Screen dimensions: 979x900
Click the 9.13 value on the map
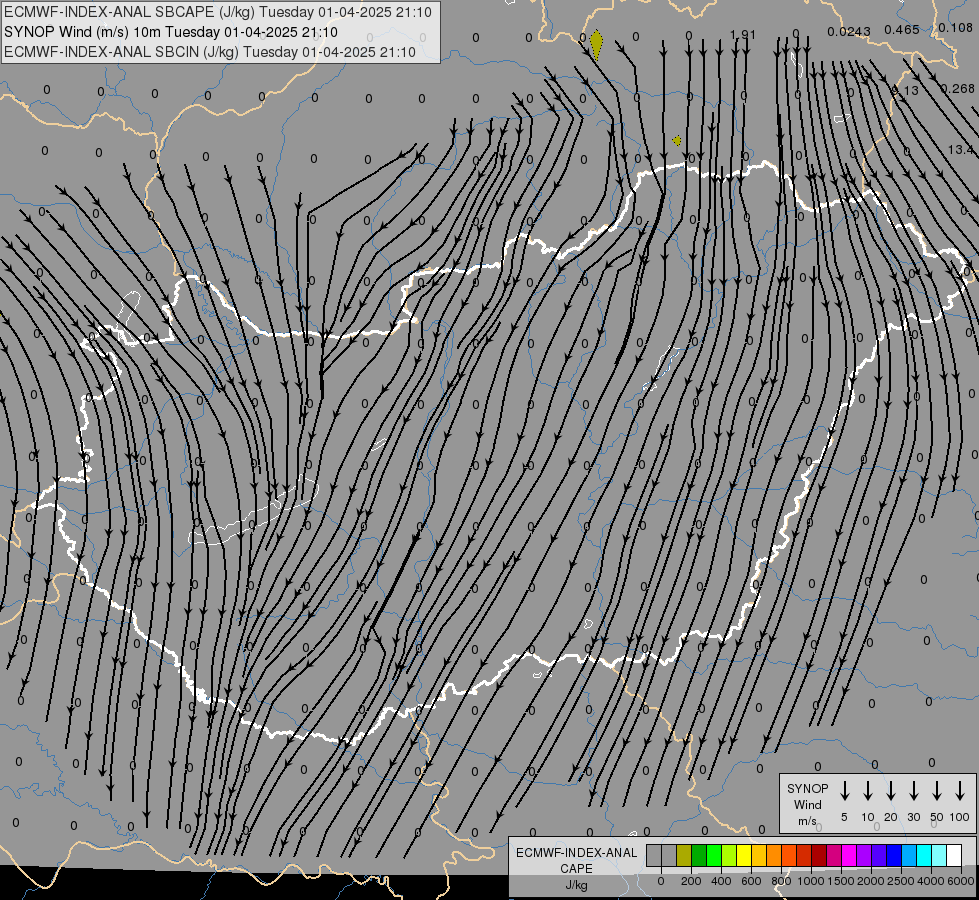click(905, 91)
